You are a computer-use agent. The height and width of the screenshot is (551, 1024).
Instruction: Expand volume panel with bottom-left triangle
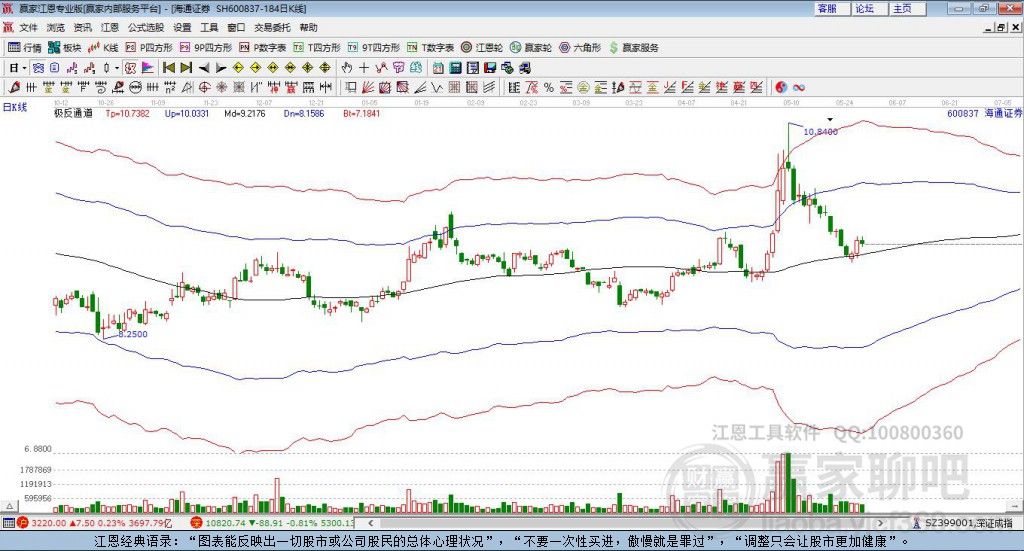9,506
